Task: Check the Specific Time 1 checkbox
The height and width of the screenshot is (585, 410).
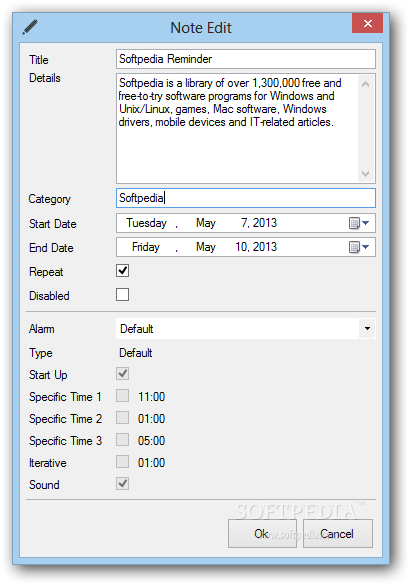Action: [122, 395]
